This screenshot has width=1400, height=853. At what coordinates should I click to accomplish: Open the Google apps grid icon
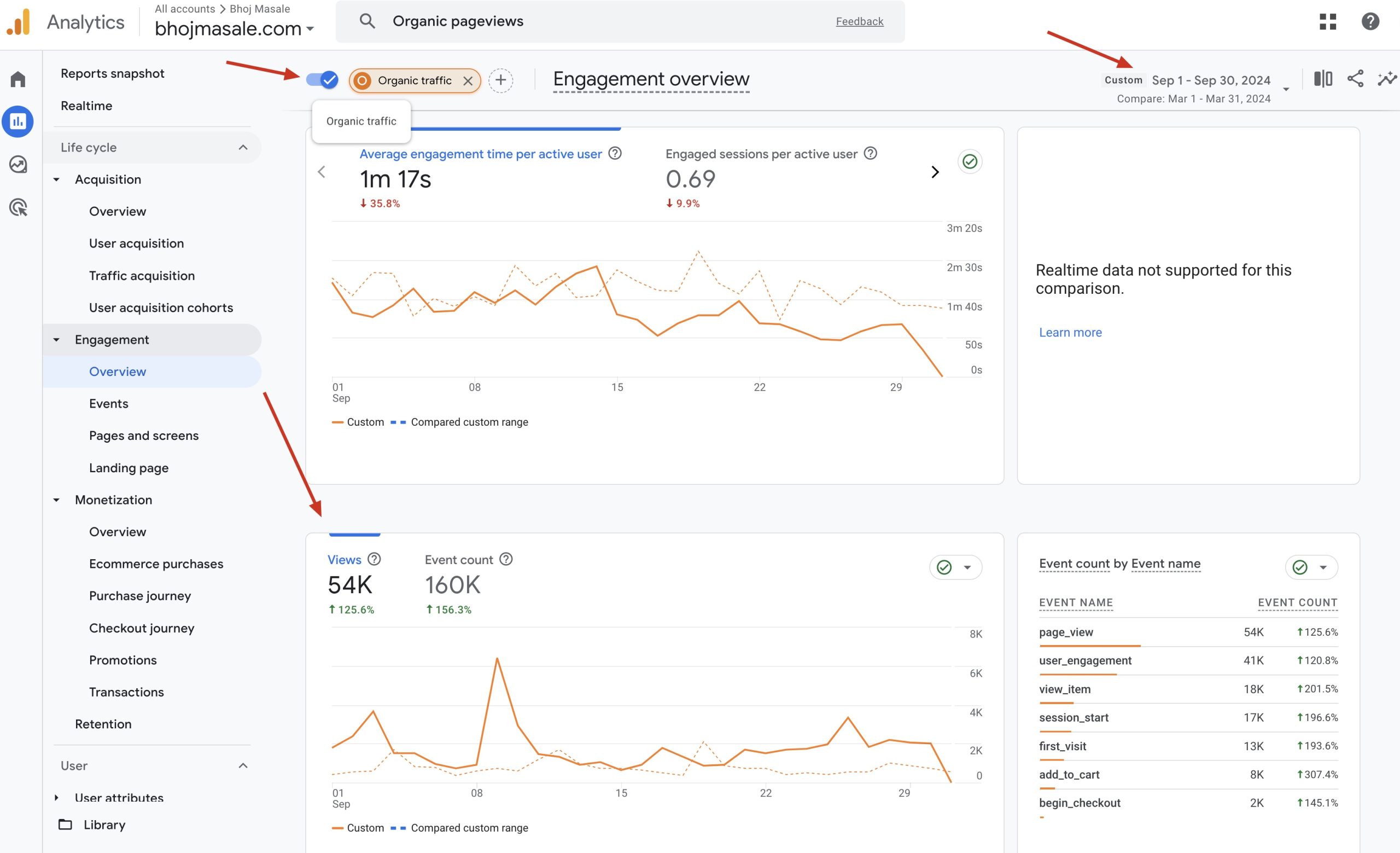[x=1327, y=21]
